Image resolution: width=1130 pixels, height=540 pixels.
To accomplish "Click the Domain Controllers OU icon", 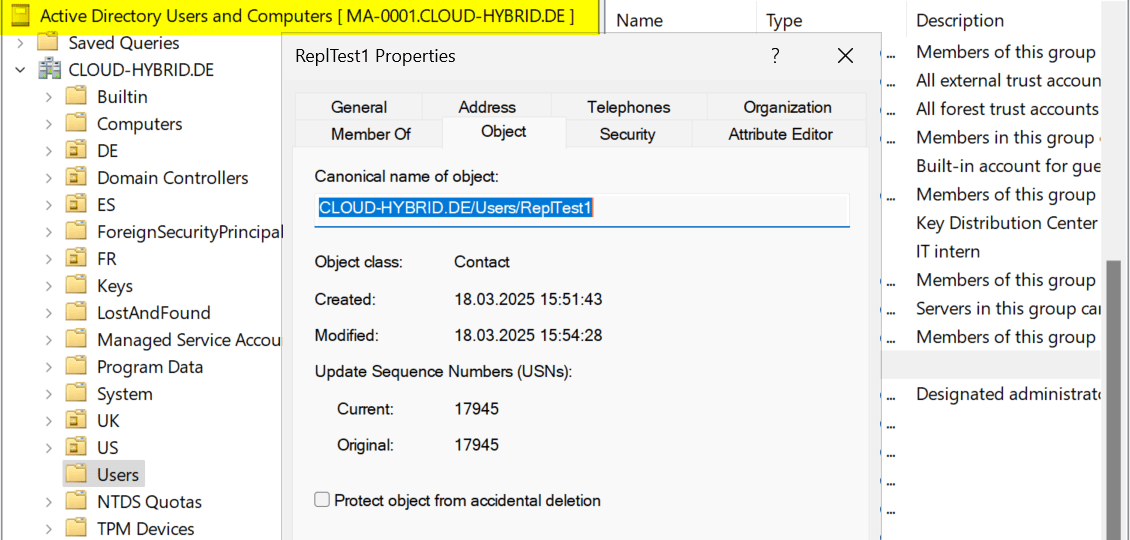I will (77, 178).
